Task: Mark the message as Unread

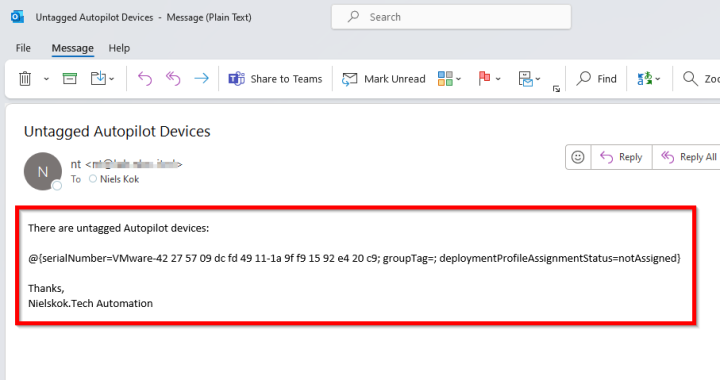Action: (x=383, y=79)
